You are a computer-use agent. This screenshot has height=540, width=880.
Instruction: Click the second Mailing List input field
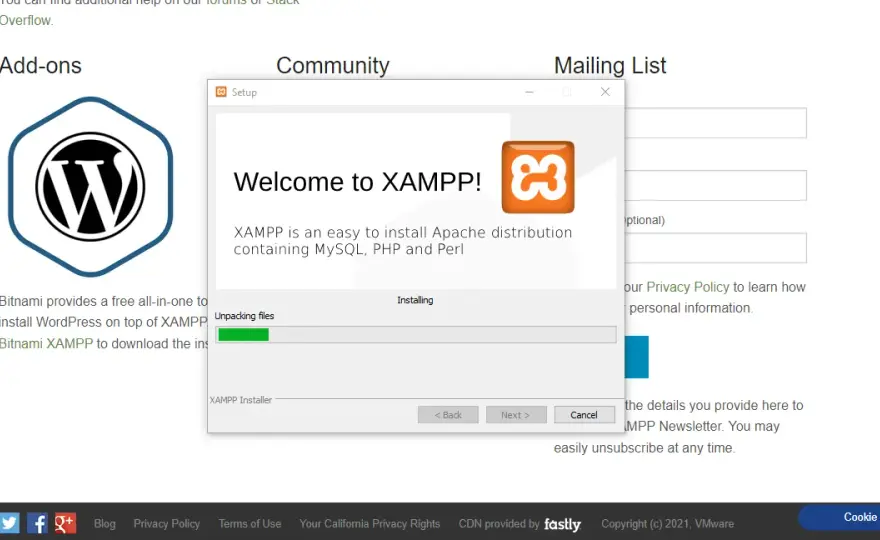pyautogui.click(x=716, y=185)
